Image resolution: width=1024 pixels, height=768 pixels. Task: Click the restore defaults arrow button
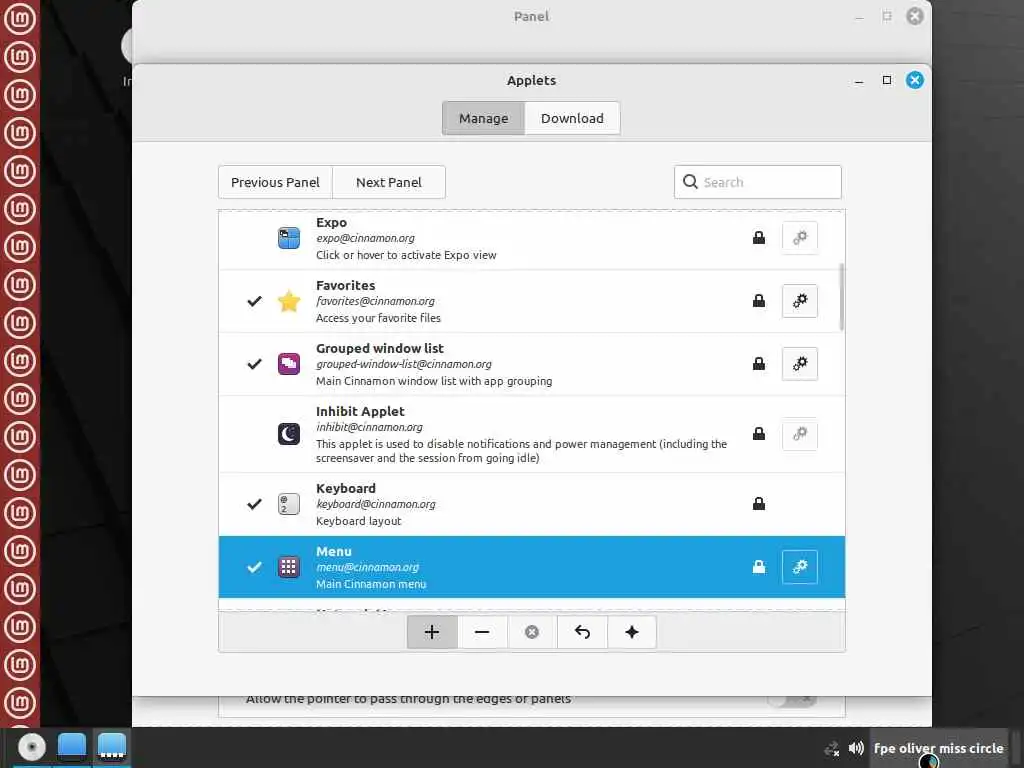pos(582,632)
